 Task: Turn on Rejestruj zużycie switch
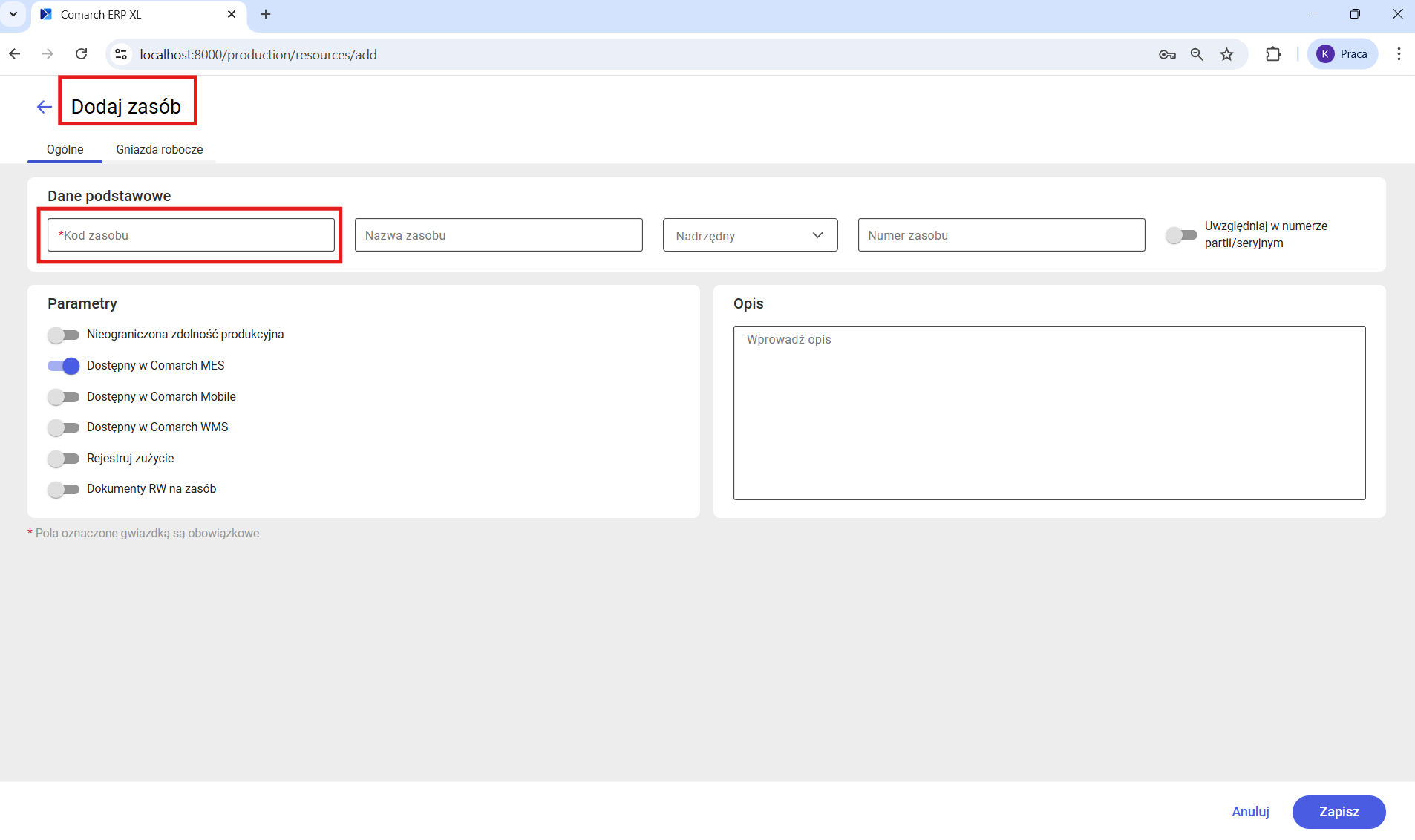[63, 459]
